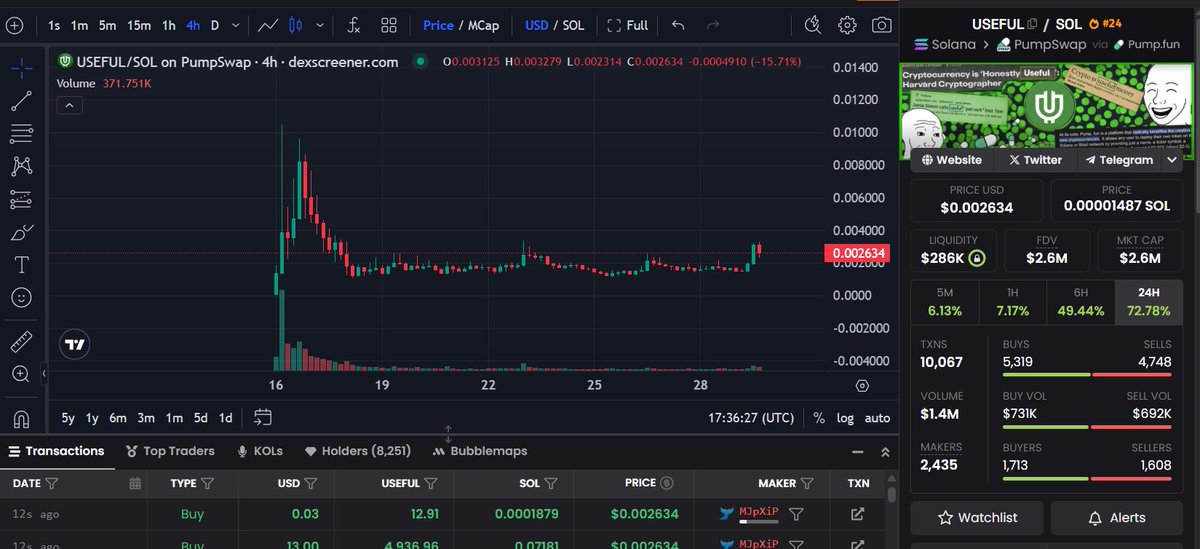The height and width of the screenshot is (549, 1200).
Task: Select candlestick chart style
Action: point(295,25)
